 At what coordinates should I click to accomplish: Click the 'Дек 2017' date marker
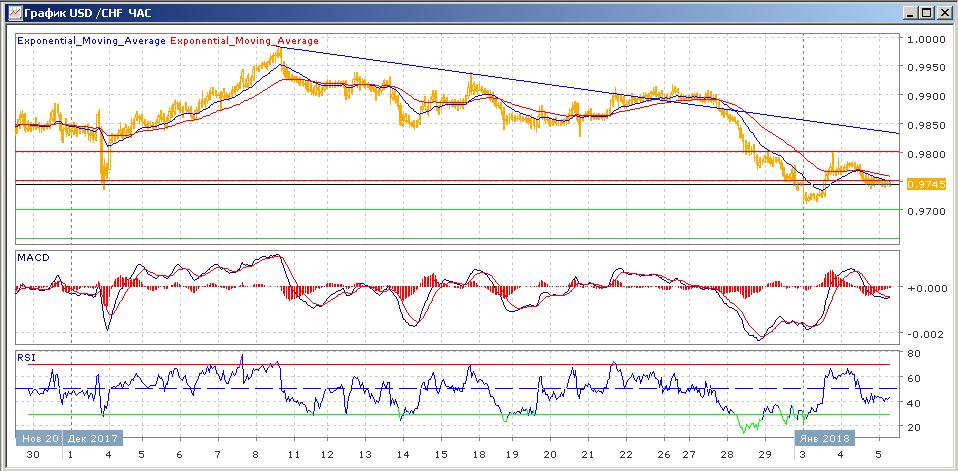tap(95, 438)
